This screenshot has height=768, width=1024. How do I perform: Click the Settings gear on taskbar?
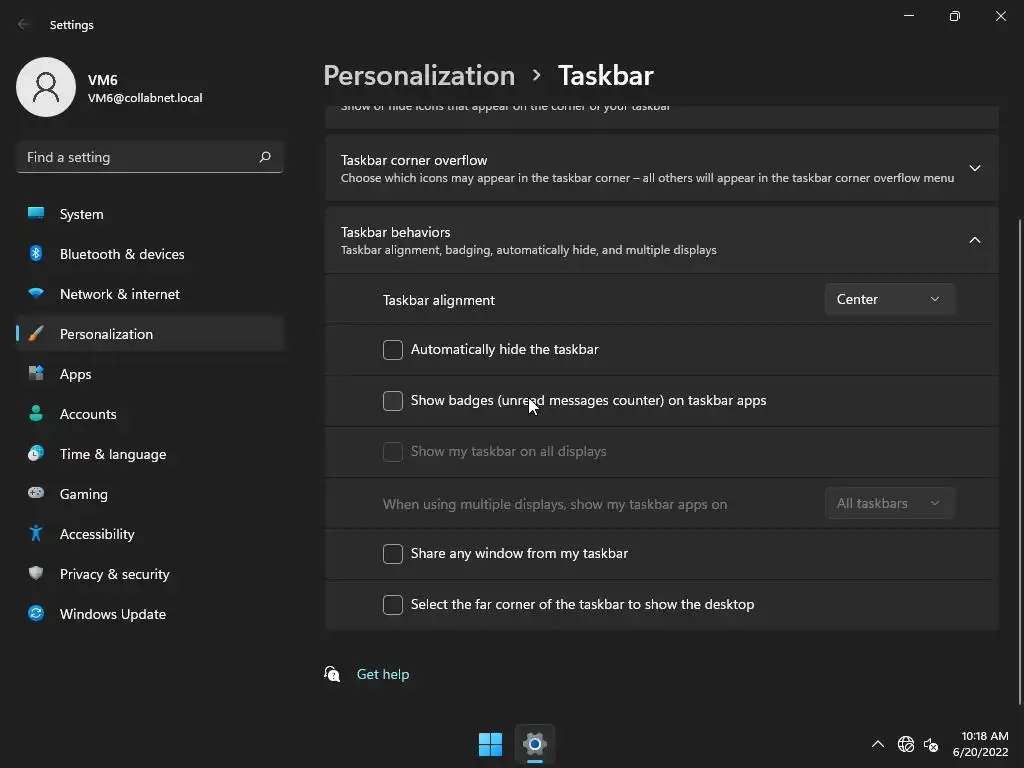535,744
